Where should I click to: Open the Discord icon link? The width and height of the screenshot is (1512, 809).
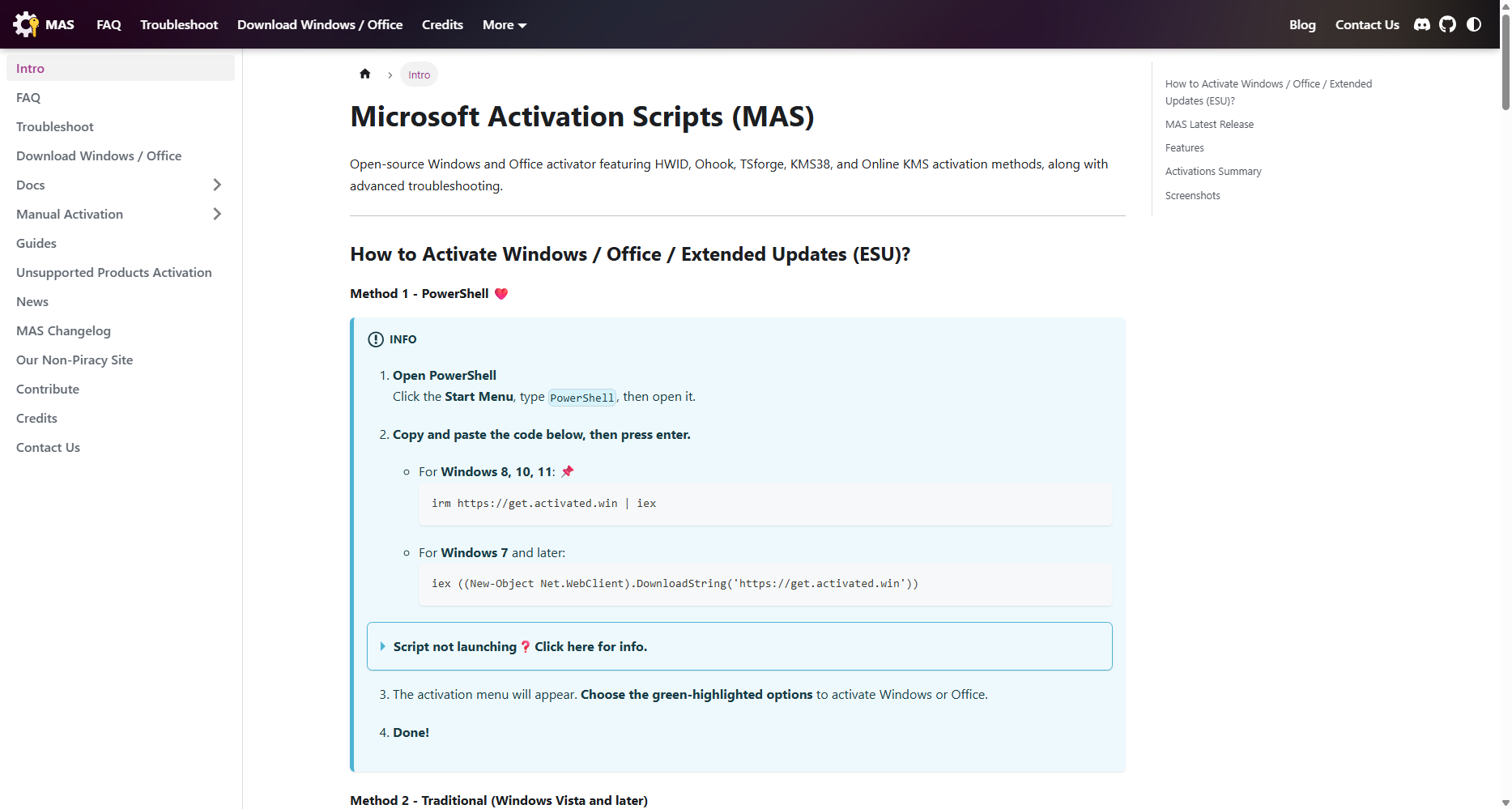[x=1422, y=24]
